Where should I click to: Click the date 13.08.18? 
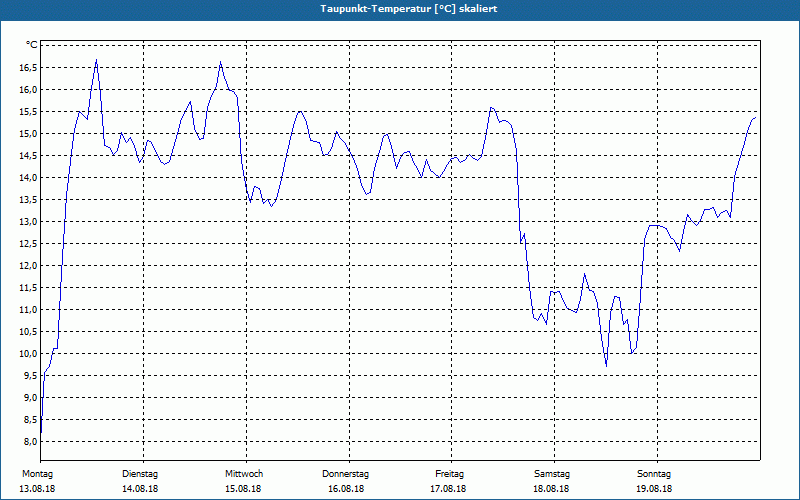[37, 489]
